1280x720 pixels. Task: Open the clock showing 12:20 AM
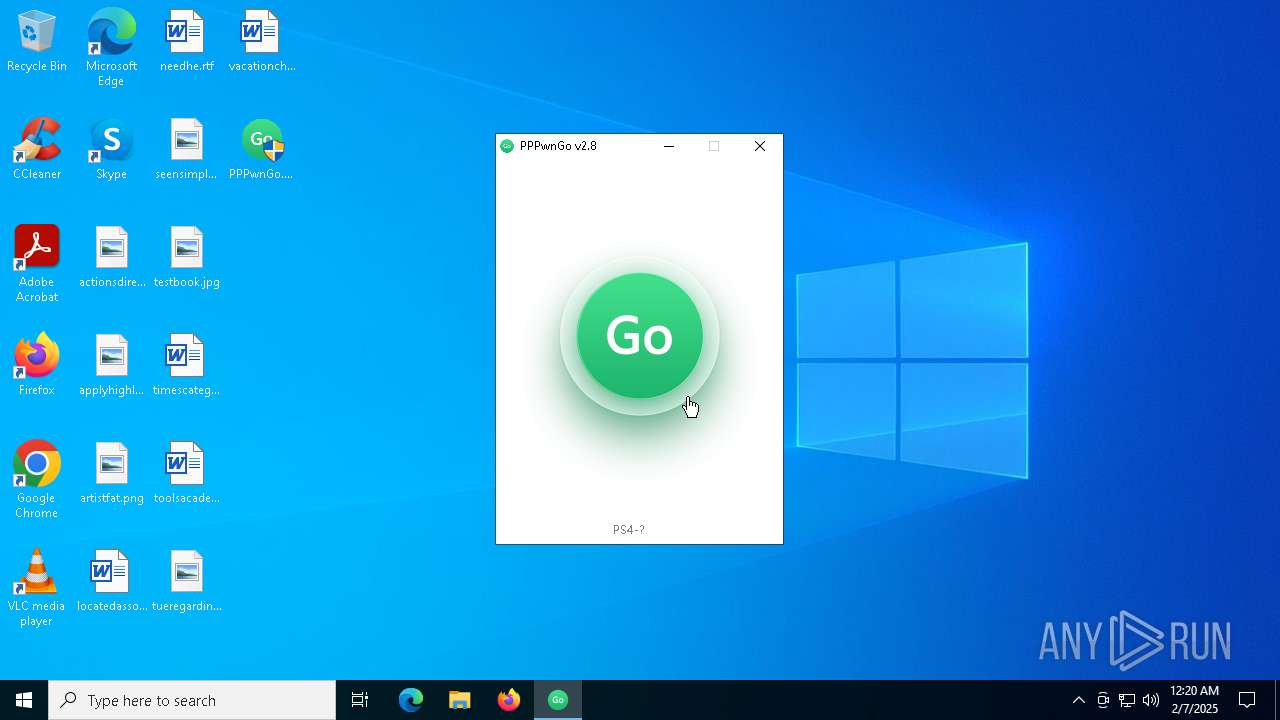coord(1195,700)
